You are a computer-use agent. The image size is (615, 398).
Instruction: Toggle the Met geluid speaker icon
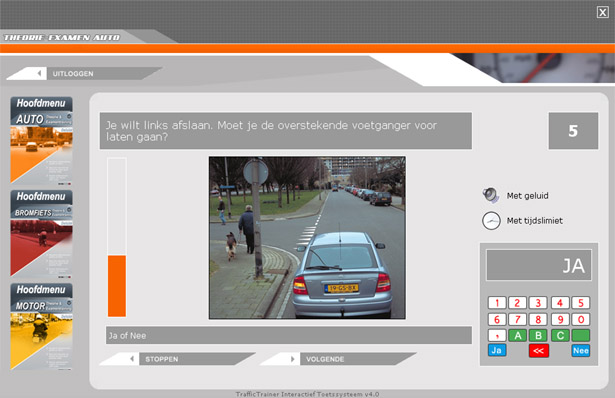[x=490, y=195]
